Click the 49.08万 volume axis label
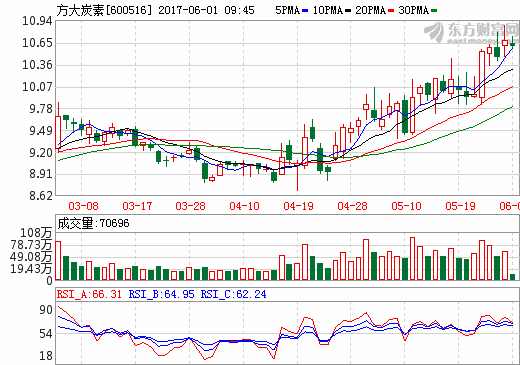This screenshot has height=365, width=520. (31, 257)
